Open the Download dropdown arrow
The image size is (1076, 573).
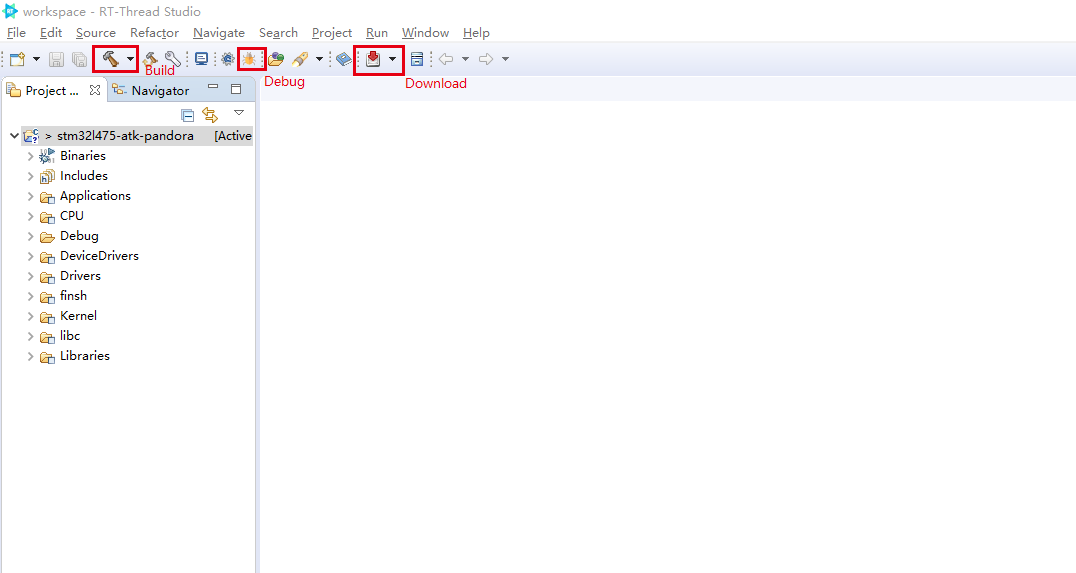tap(393, 59)
